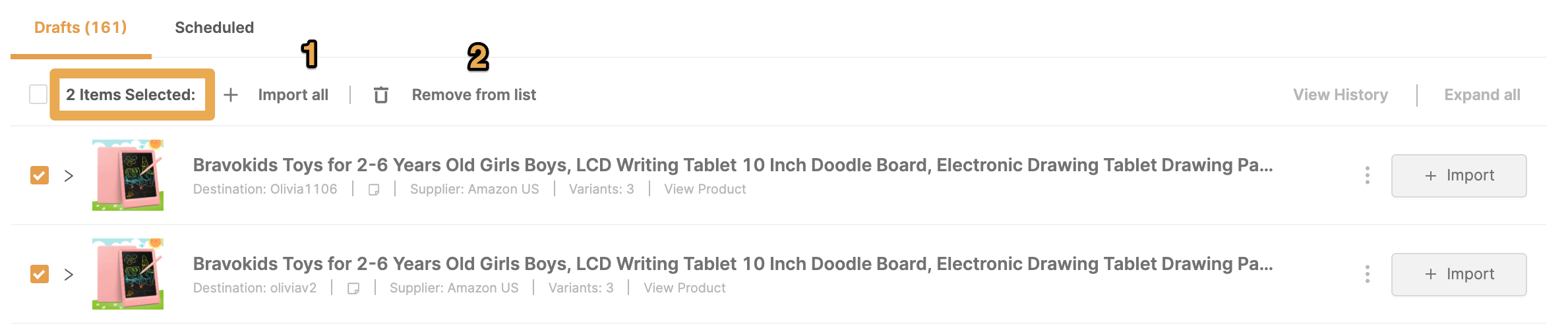1568x328 pixels.
Task: Uncheck the oliviav2 destination product checkbox
Action: pos(40,274)
